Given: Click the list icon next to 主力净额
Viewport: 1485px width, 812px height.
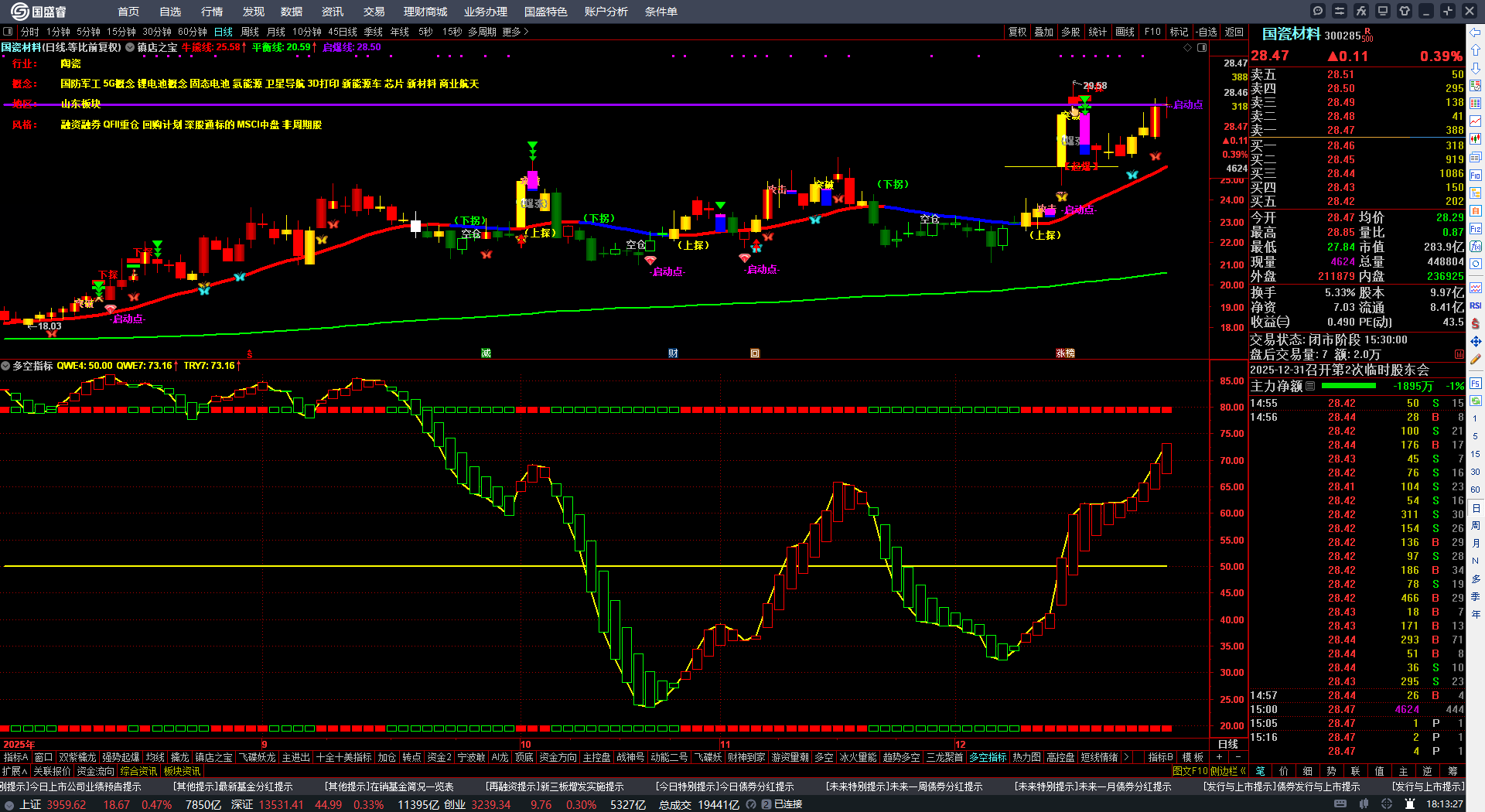Looking at the screenshot, I should [x=1310, y=386].
